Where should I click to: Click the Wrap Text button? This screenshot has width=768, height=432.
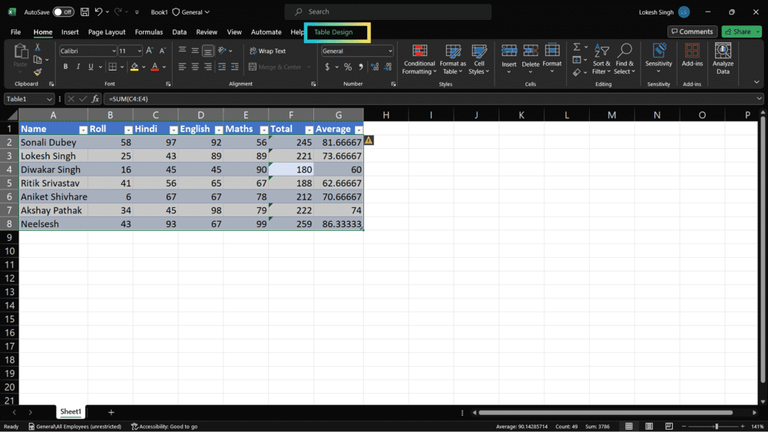(x=267, y=51)
